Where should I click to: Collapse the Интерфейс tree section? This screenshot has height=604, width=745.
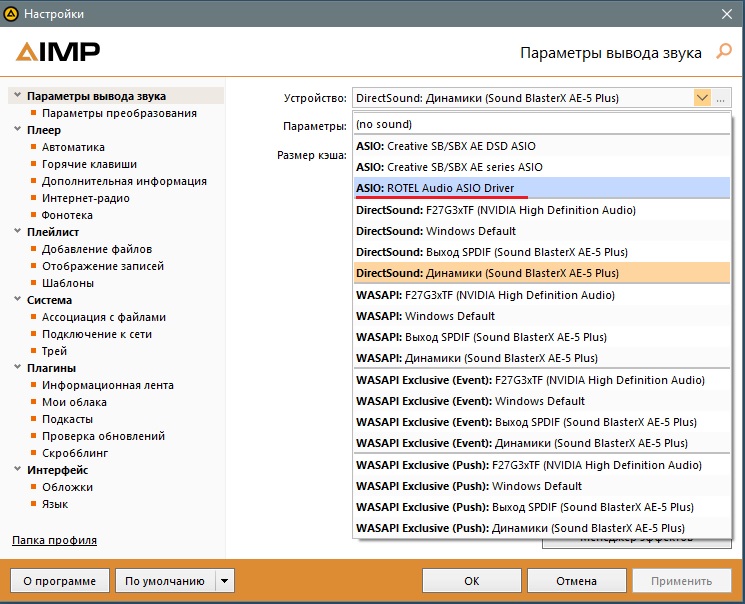click(17, 469)
